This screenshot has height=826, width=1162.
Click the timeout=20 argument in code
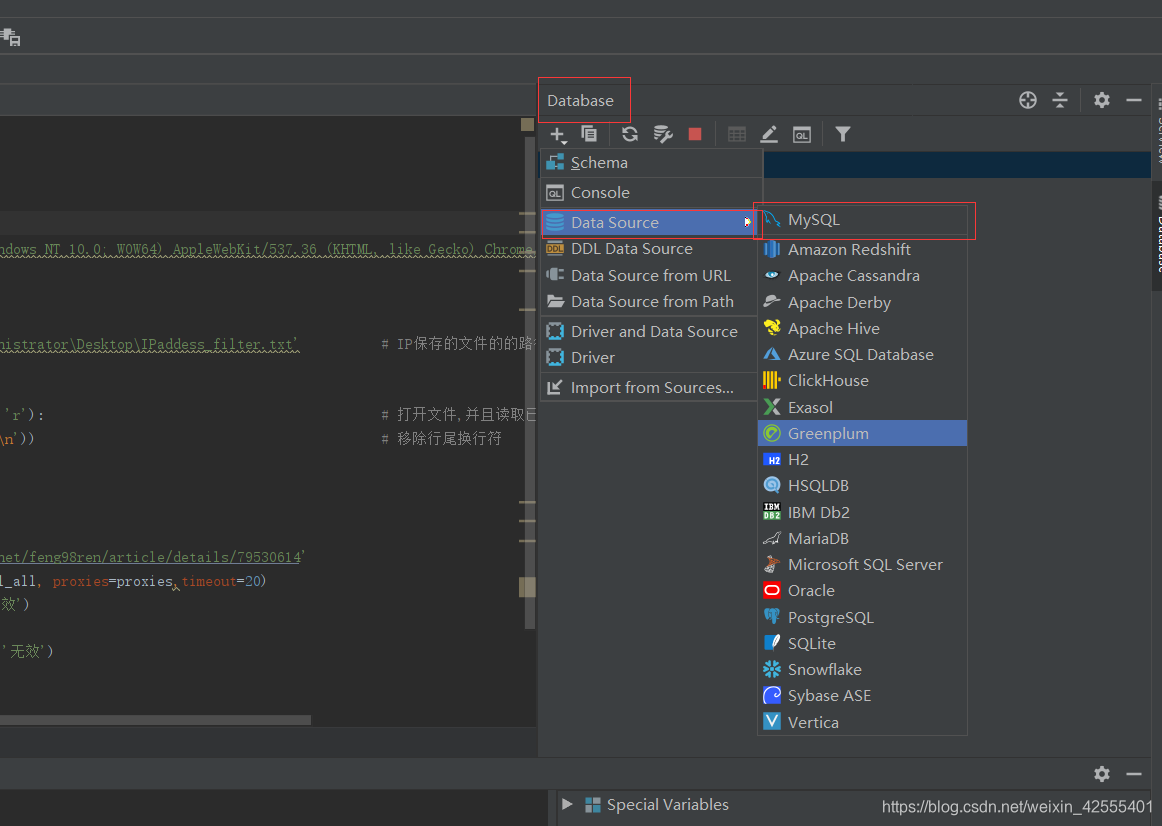(x=221, y=582)
